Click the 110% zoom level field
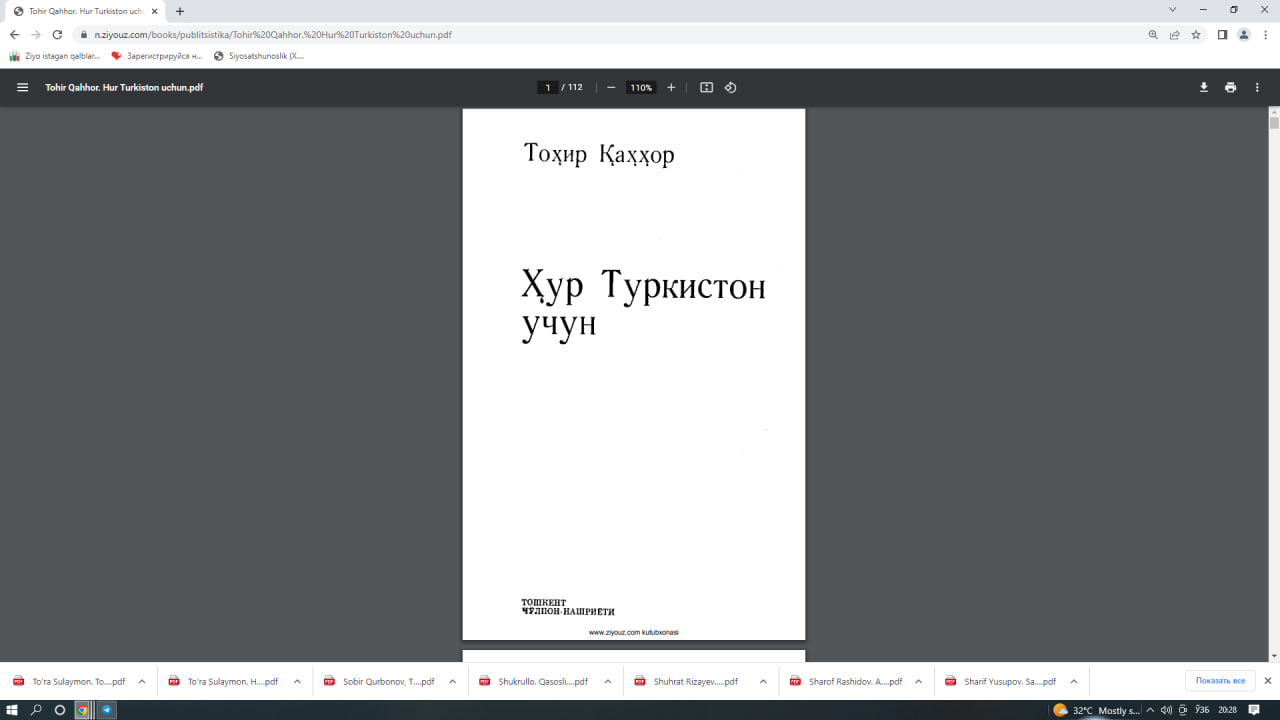 tap(641, 87)
